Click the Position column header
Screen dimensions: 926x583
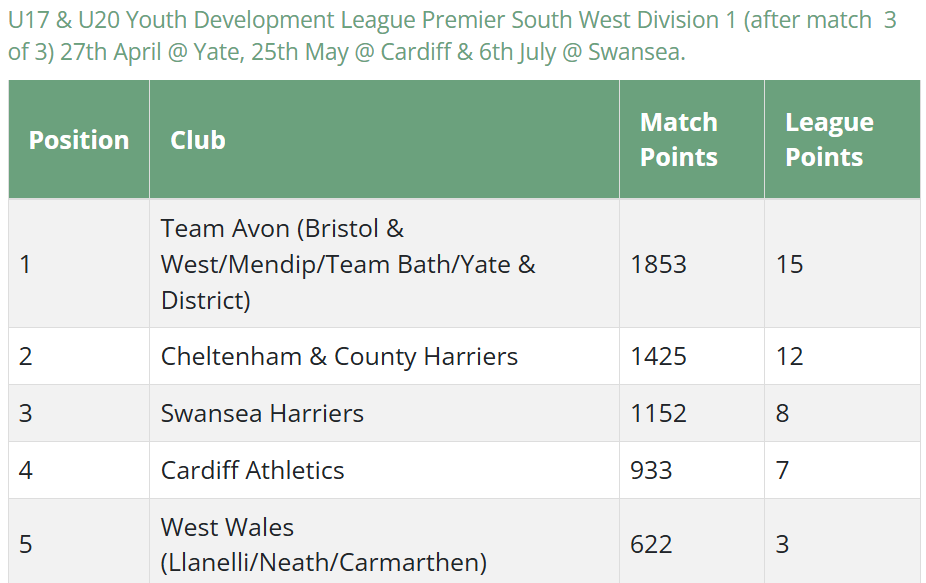79,140
